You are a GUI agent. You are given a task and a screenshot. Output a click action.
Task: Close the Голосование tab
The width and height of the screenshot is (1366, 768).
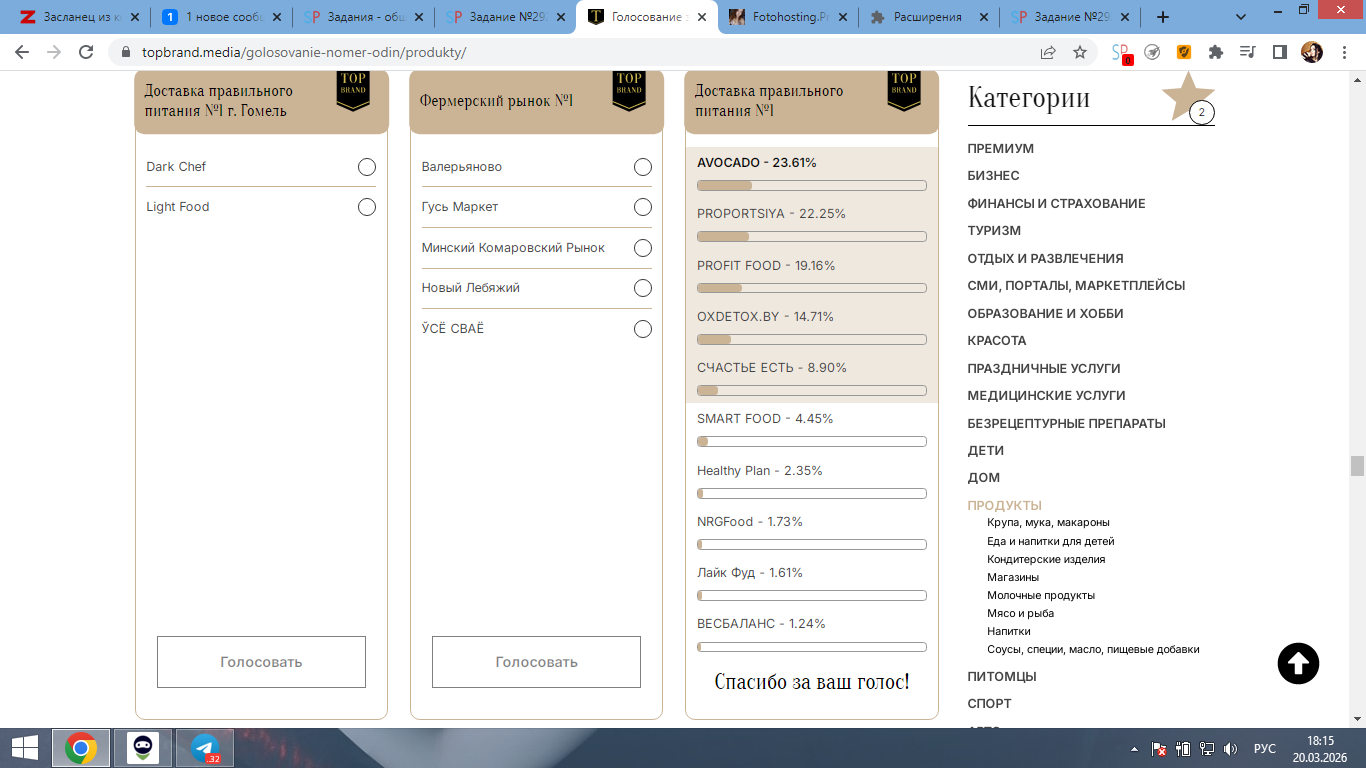coord(703,17)
